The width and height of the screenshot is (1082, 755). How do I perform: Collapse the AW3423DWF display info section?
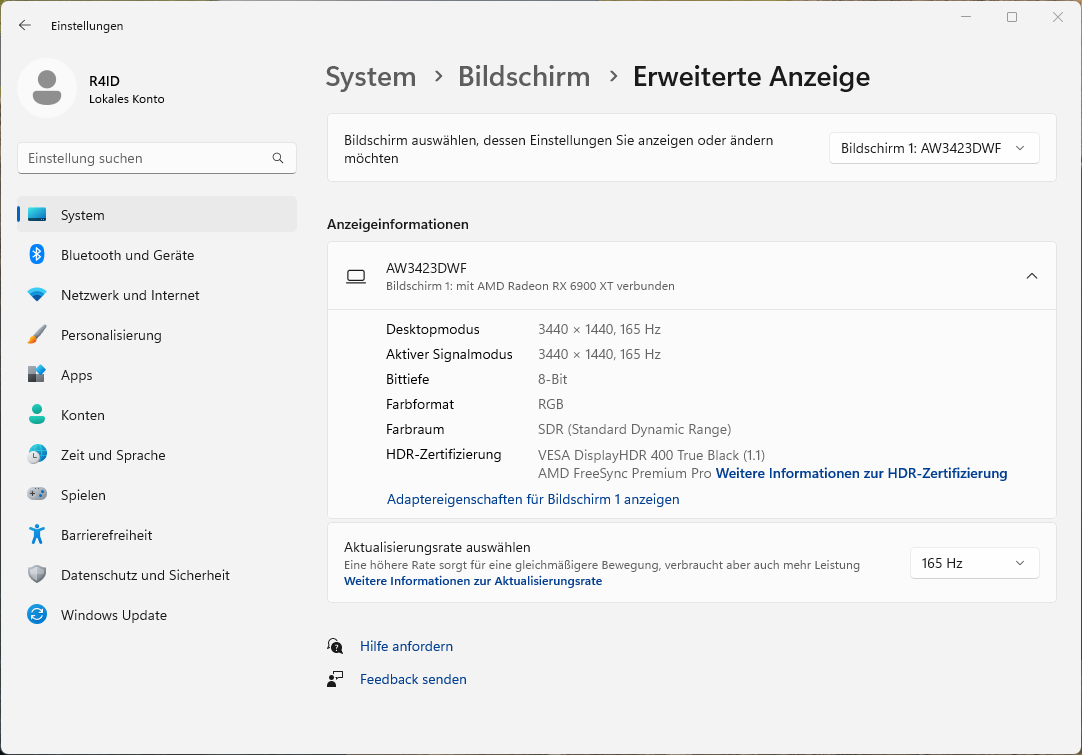[1032, 276]
